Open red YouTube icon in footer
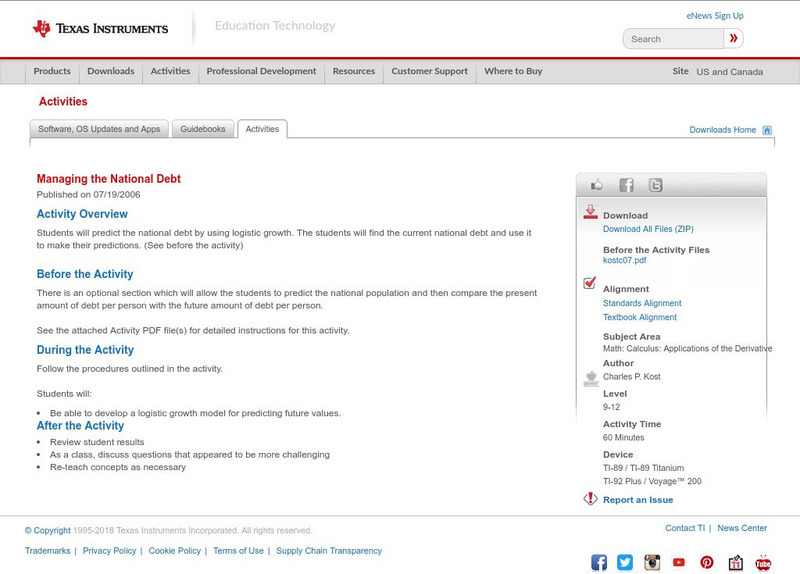 coord(679,562)
